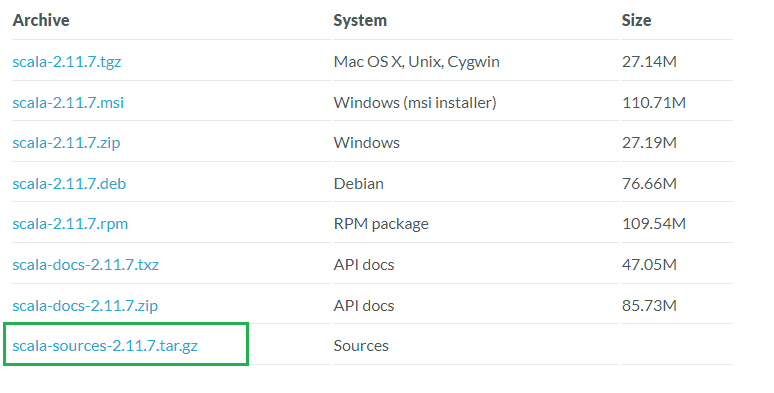774x393 pixels.
Task: Download scala-2.11.7.tgz archive
Action: (67, 62)
